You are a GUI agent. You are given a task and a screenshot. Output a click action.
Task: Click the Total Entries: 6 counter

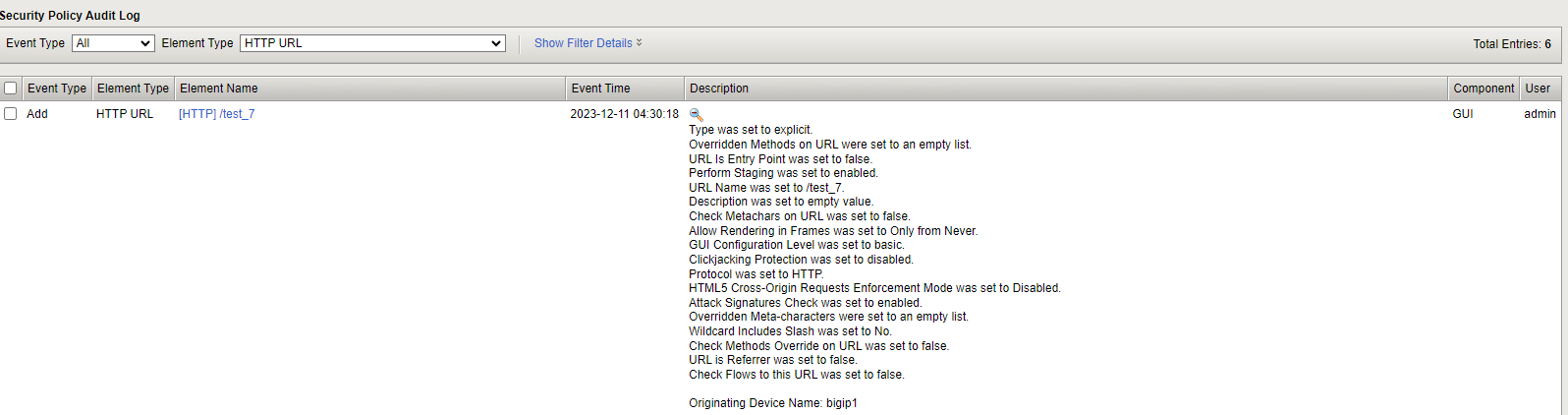1512,44
